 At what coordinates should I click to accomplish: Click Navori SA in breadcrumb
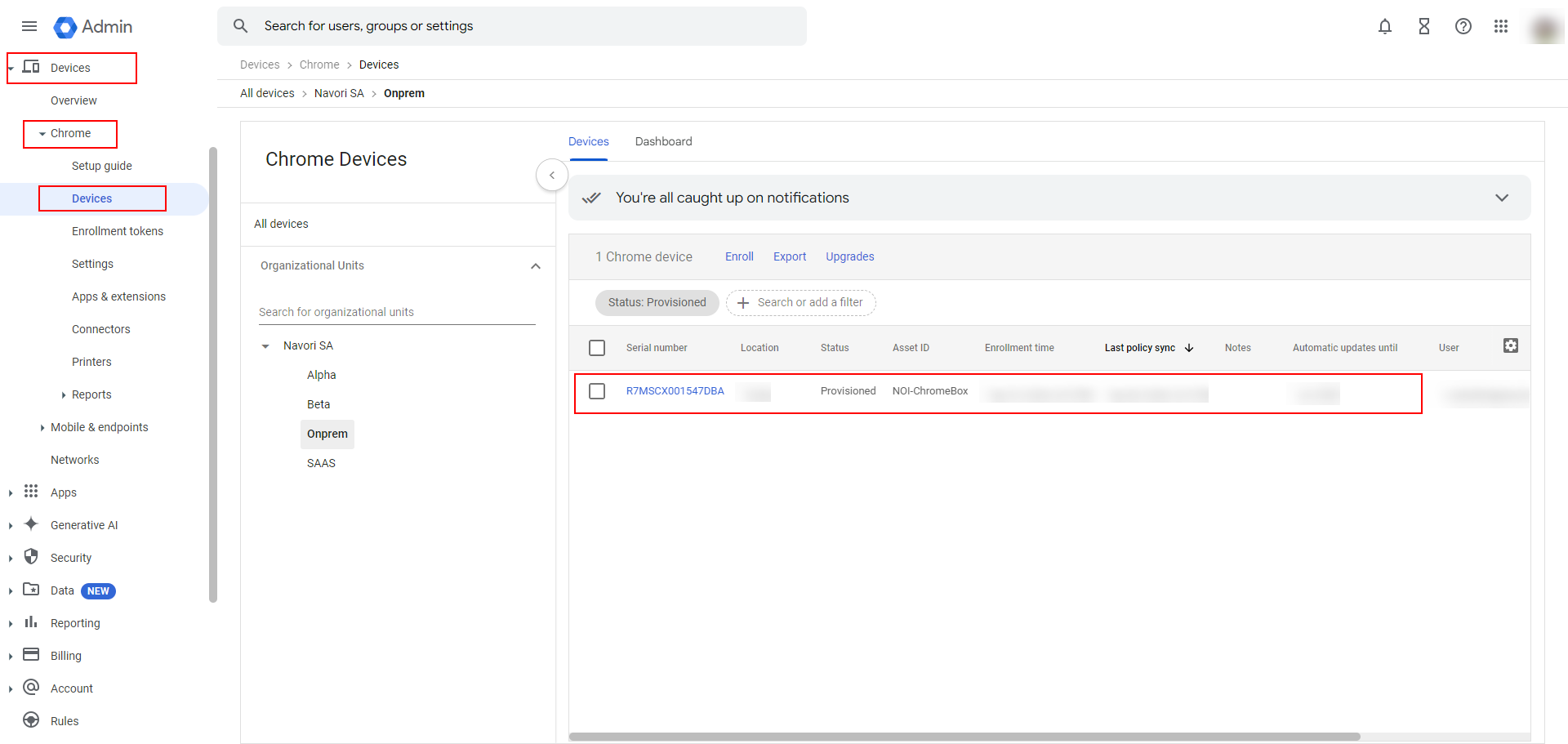pos(339,93)
